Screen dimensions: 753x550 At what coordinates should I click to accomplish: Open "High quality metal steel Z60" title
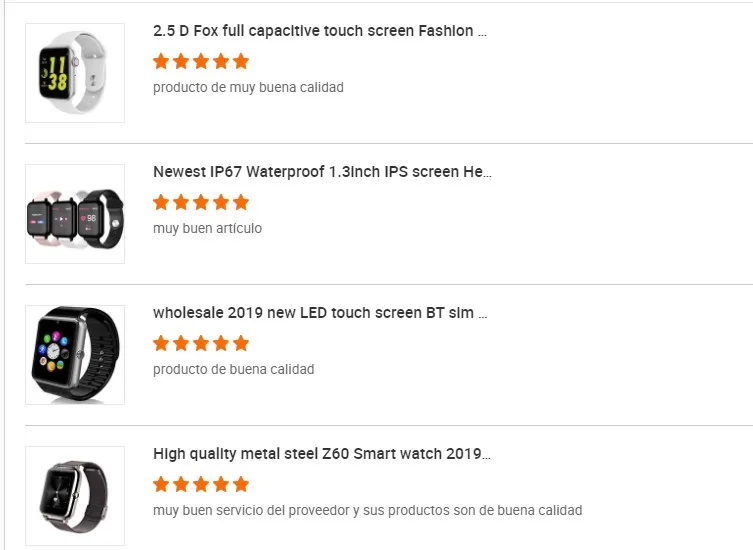(x=322, y=454)
